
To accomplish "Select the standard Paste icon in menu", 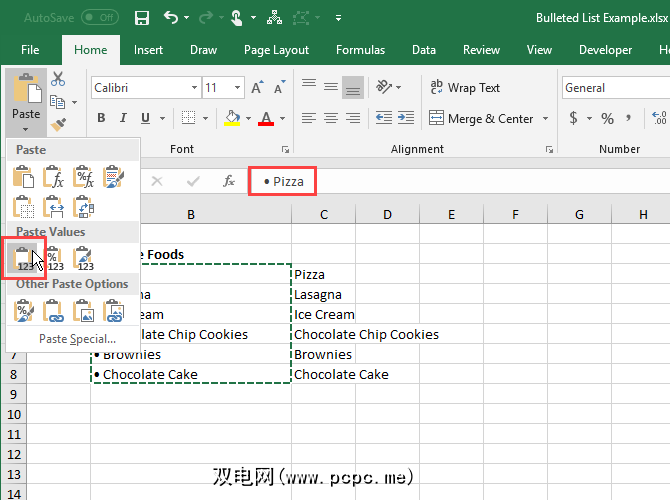I will pyautogui.click(x=24, y=176).
